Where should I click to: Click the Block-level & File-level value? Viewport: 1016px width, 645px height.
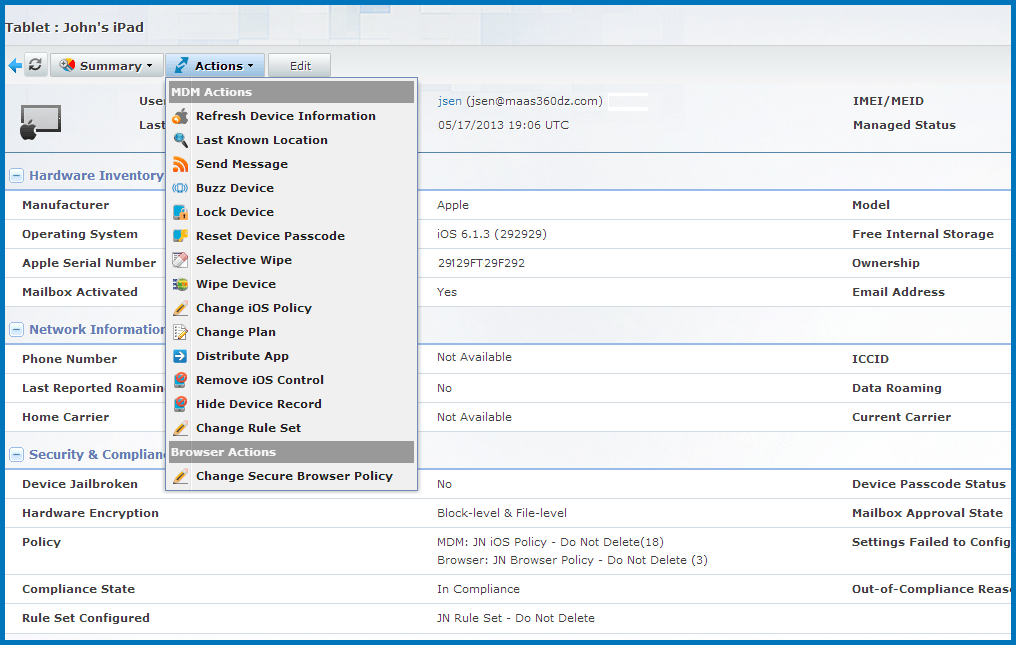[x=502, y=513]
